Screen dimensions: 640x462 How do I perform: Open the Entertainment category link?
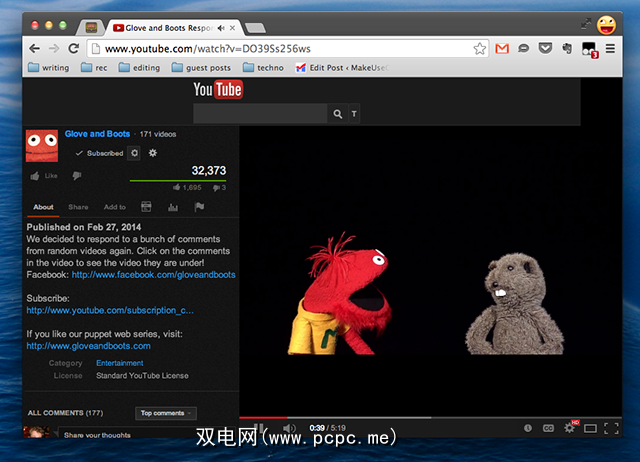tap(120, 363)
